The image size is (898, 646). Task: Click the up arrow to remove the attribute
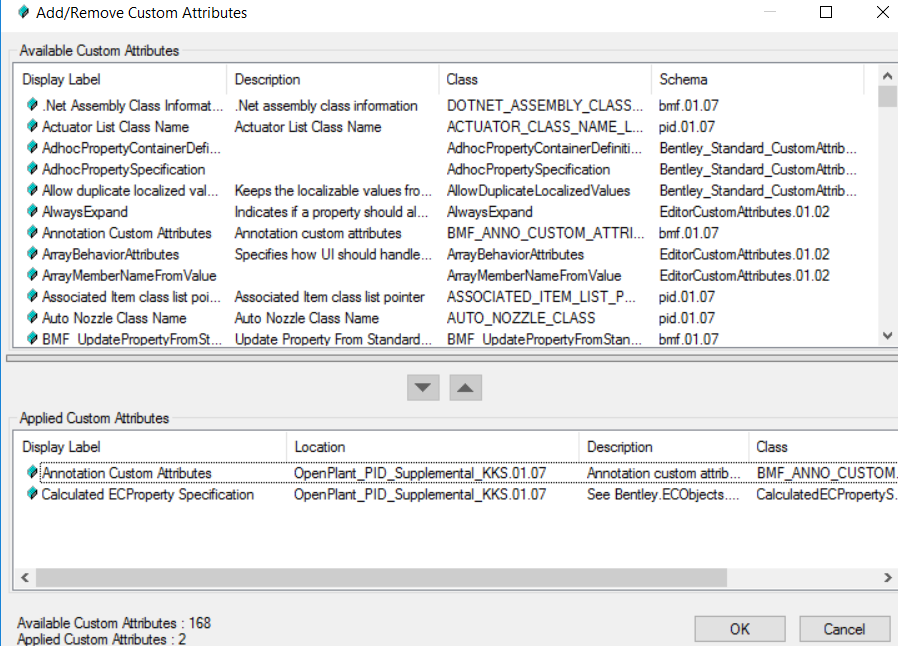[x=466, y=388]
